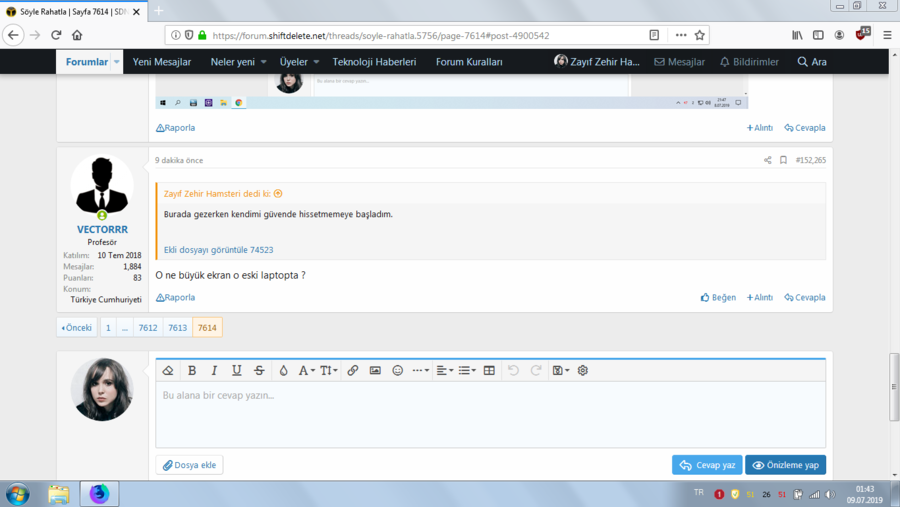
Task: Toggle BB code mode gear icon
Action: pyautogui.click(x=583, y=370)
